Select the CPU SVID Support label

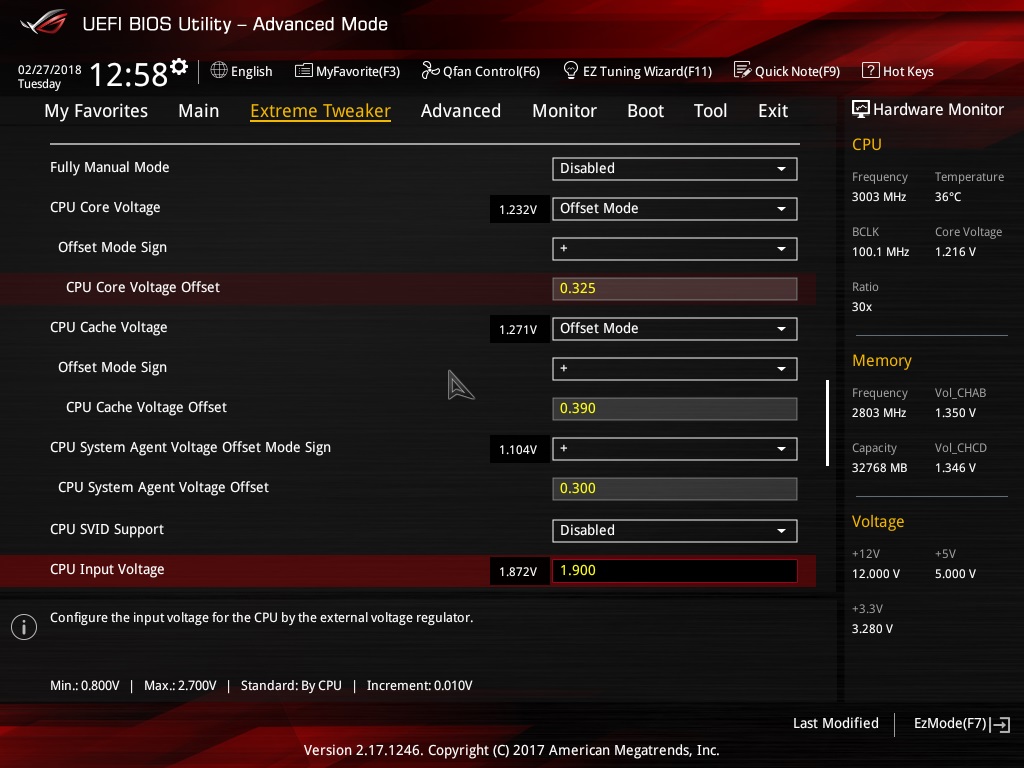107,529
